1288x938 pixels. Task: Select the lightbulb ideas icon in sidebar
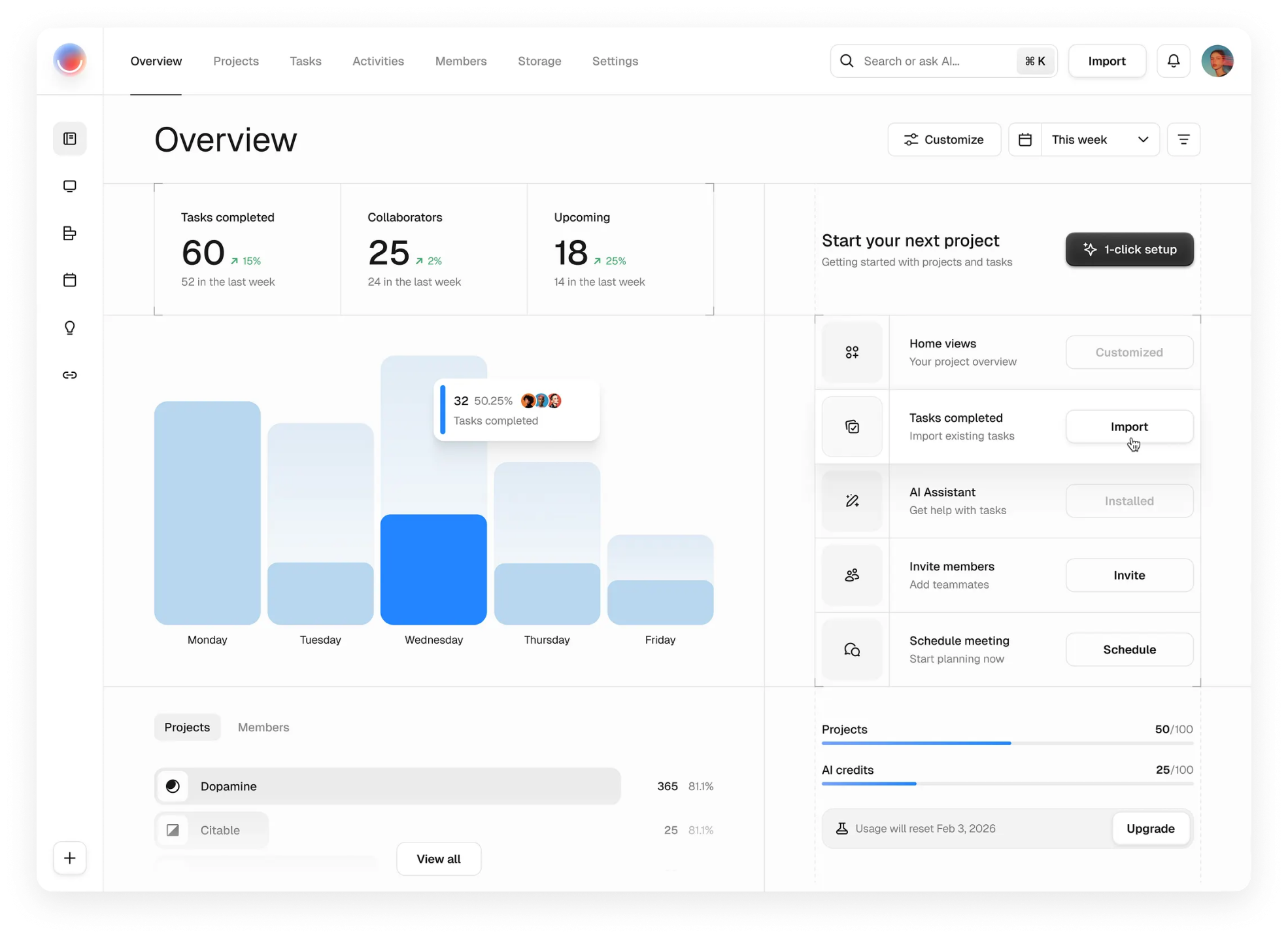pos(70,328)
